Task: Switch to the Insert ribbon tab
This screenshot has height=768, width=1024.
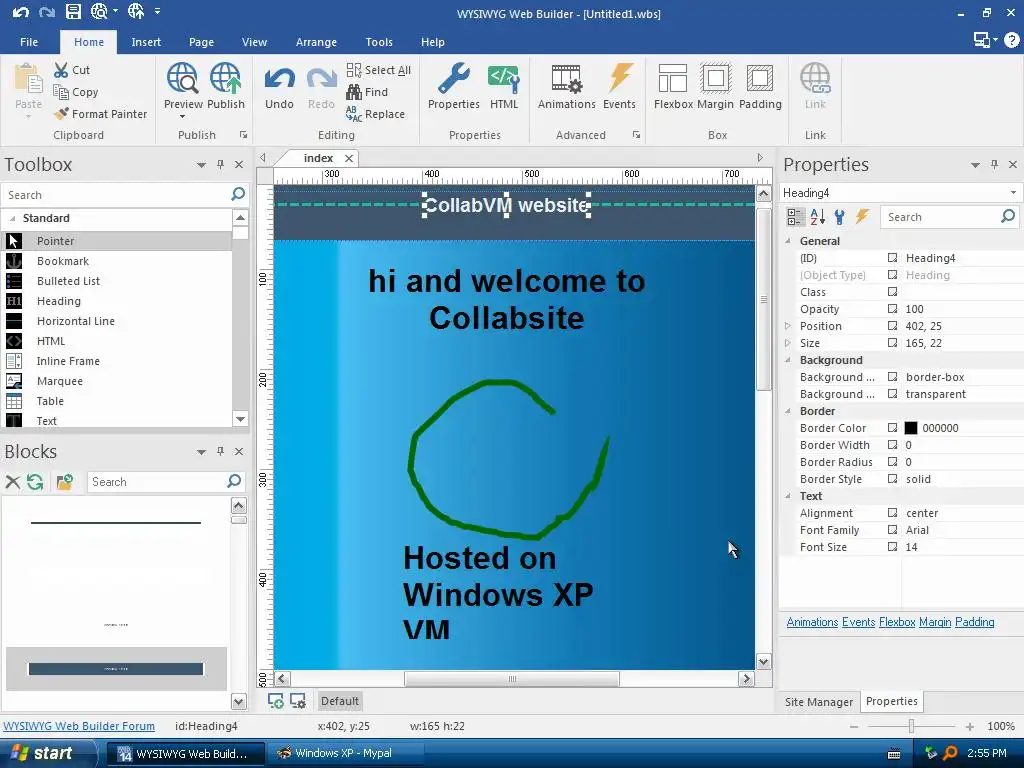Action: (146, 42)
